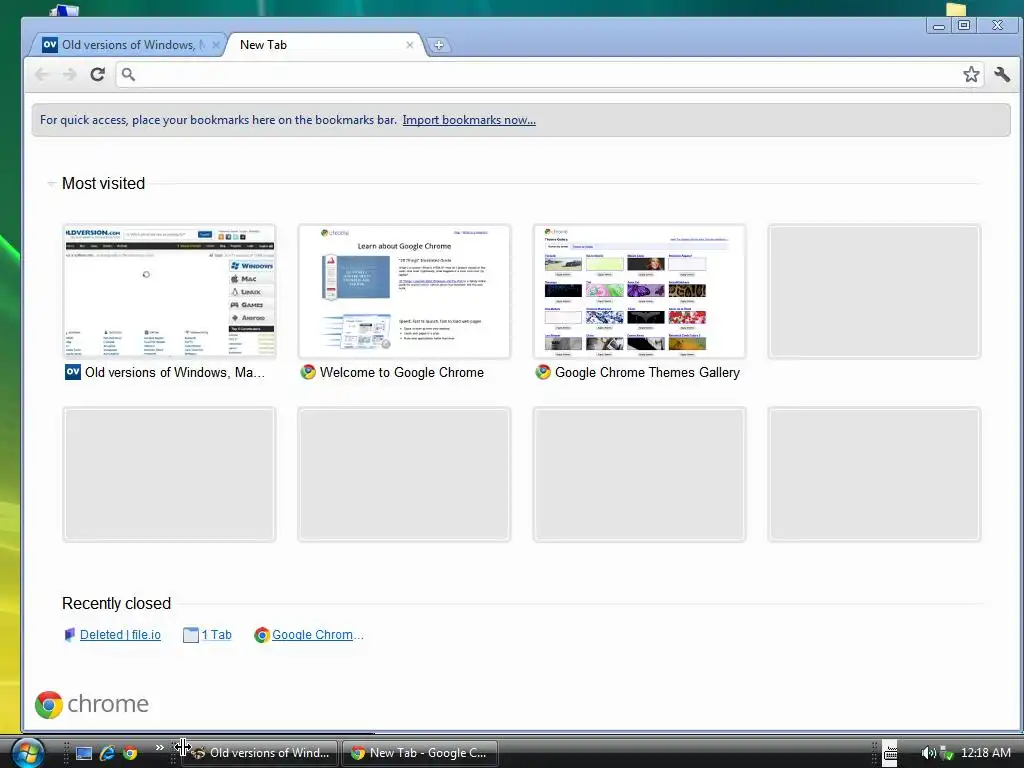Reopen the recently closed Google Chrom... link

(x=318, y=635)
